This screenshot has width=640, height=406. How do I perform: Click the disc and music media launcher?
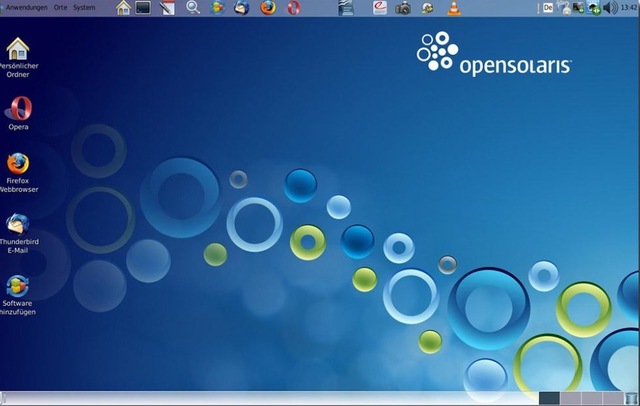(x=427, y=8)
